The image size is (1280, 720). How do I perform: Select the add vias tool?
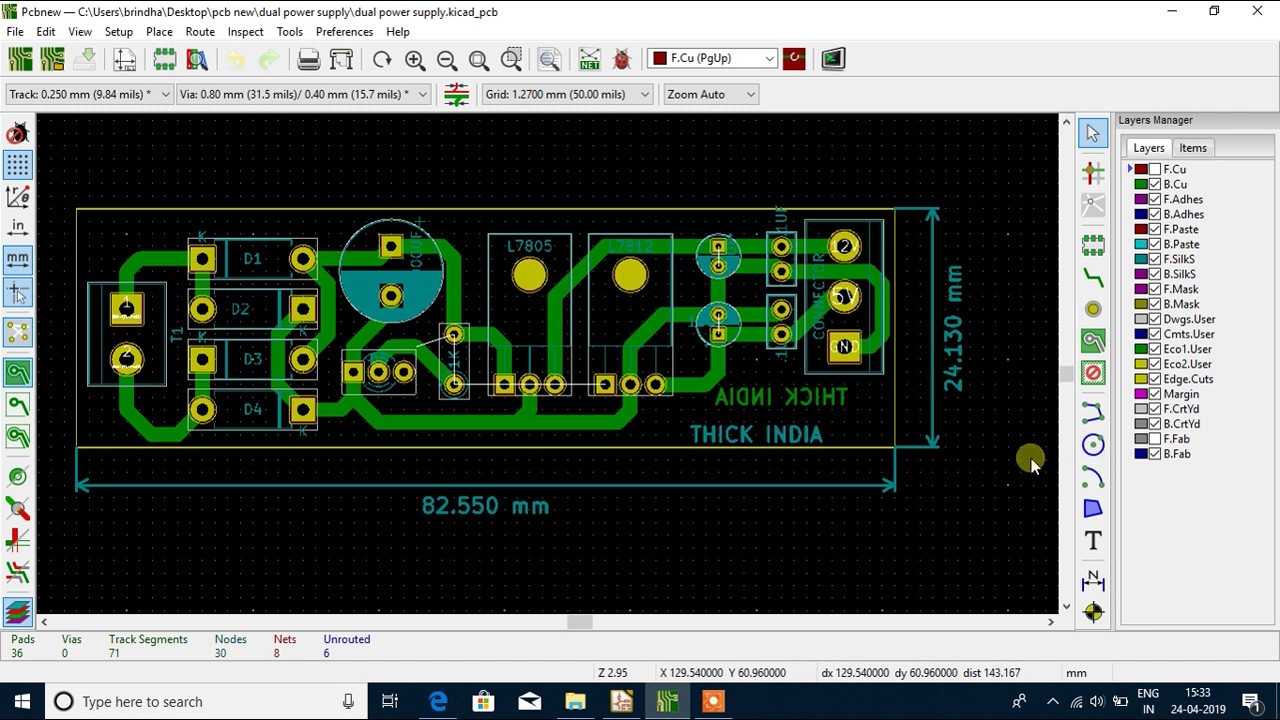pos(1093,309)
